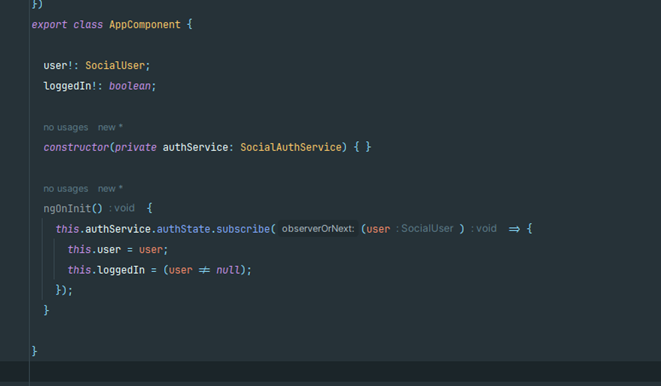Click the ngOnInit method name
The height and width of the screenshot is (386, 661).
pos(67,209)
